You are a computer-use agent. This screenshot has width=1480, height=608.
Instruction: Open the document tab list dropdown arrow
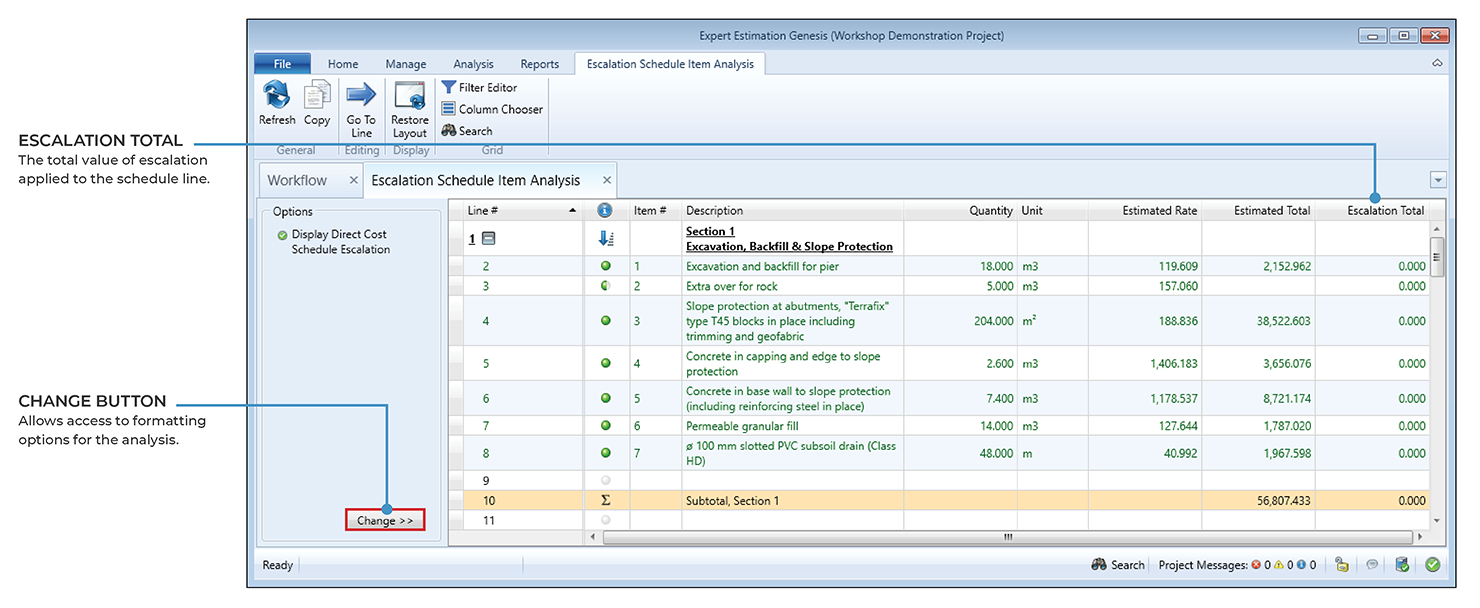tap(1438, 181)
